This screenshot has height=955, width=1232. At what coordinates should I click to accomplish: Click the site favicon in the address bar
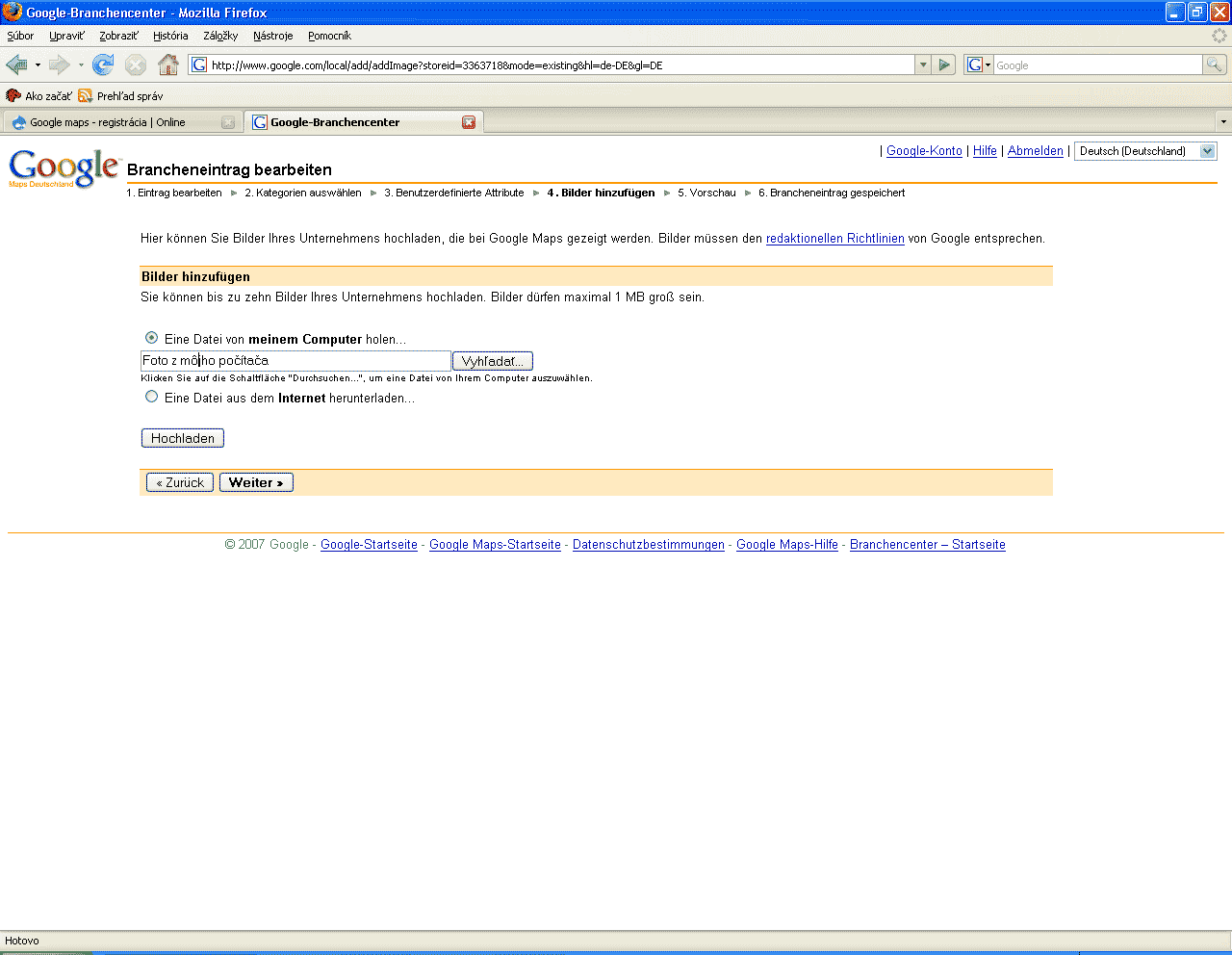pos(199,65)
